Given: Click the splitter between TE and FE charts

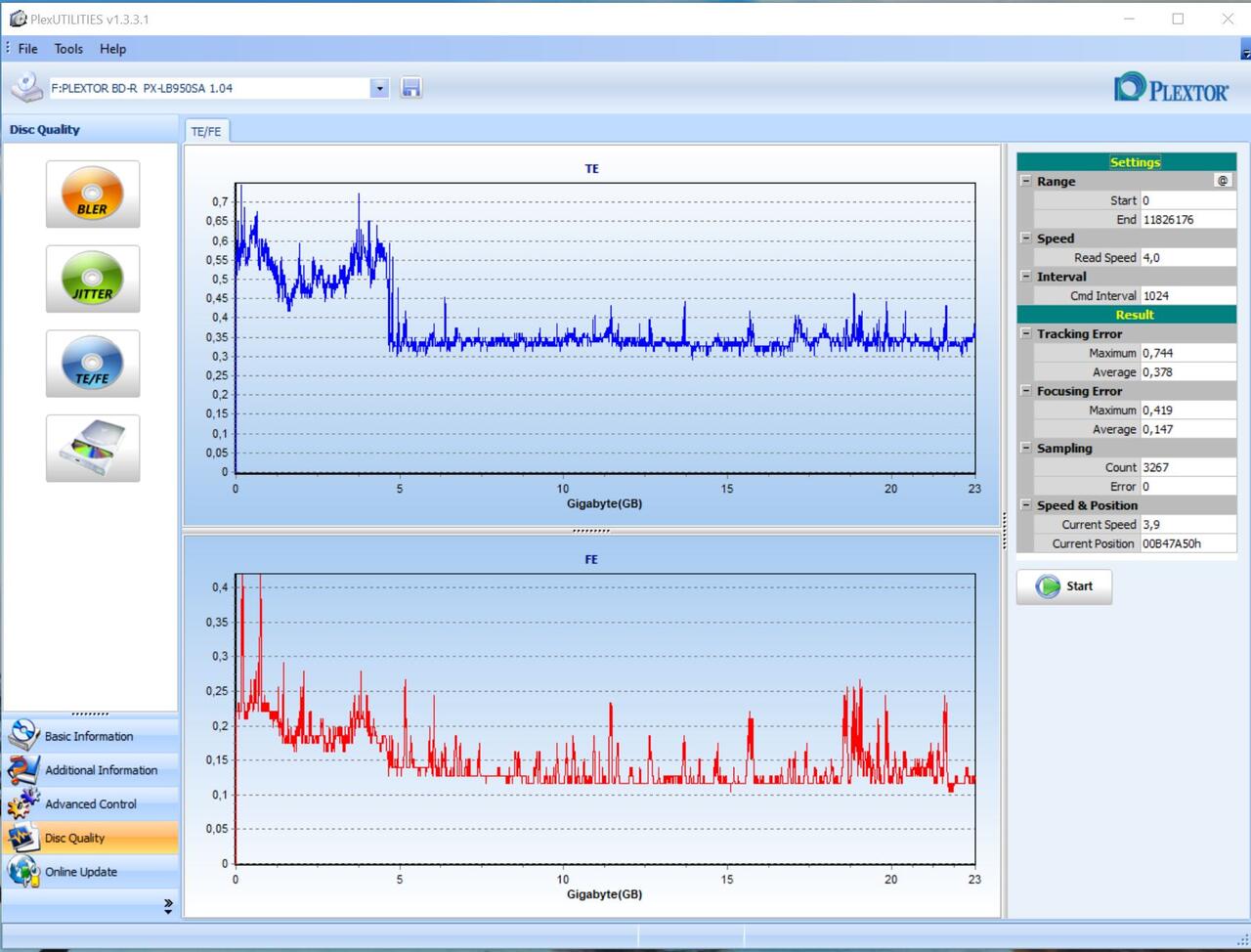Looking at the screenshot, I should 591,531.
